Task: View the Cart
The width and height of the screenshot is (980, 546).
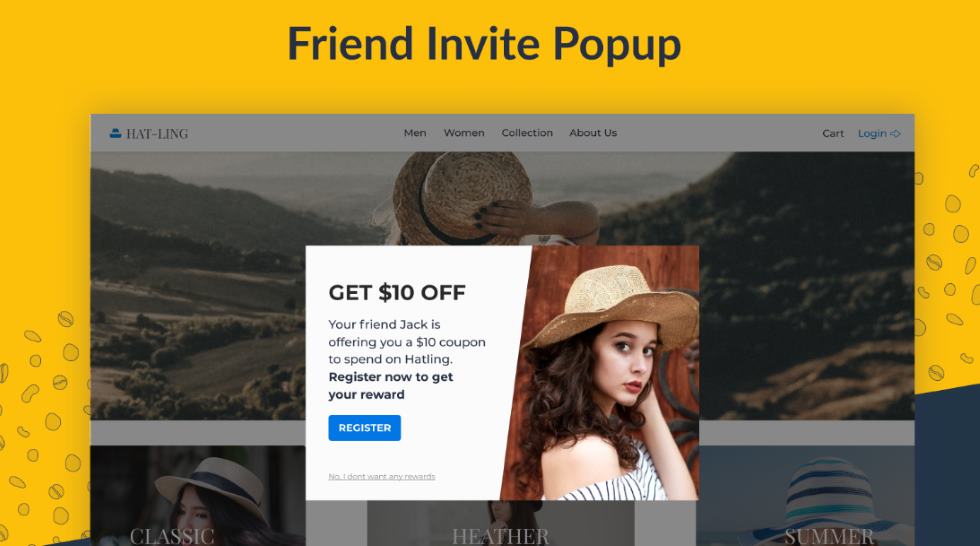Action: [x=833, y=134]
